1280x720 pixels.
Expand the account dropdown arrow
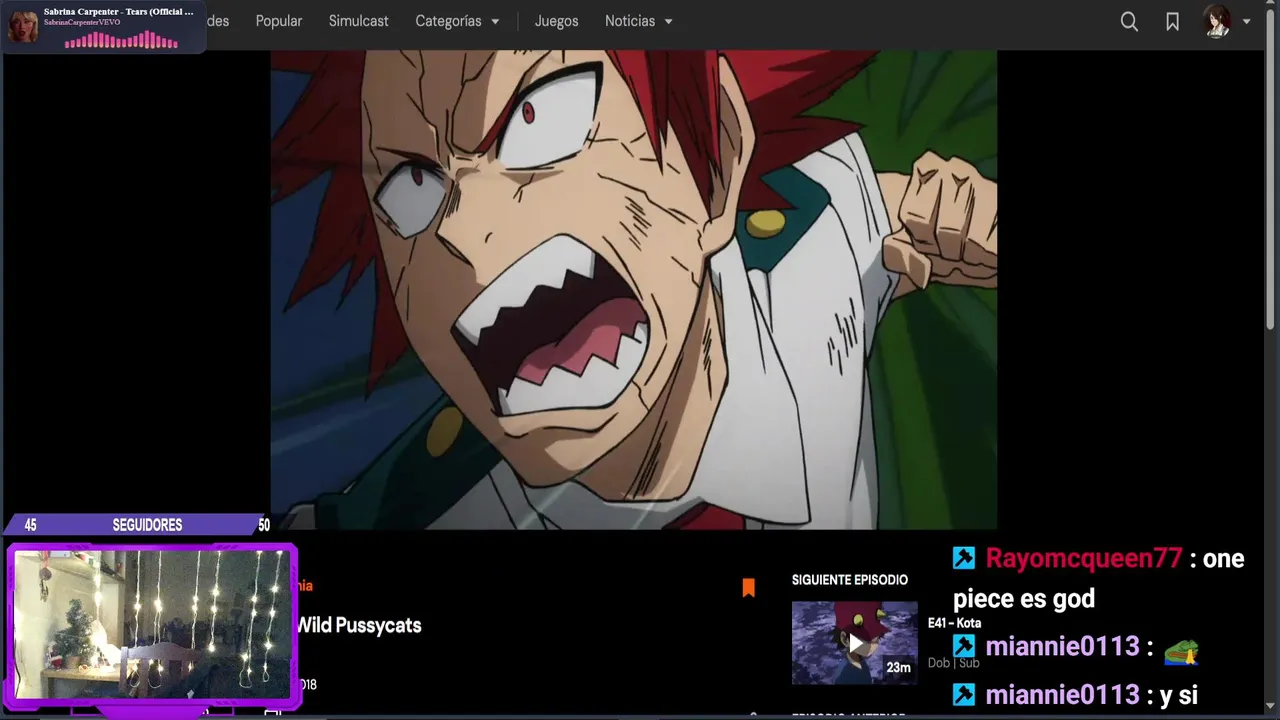click(1246, 22)
